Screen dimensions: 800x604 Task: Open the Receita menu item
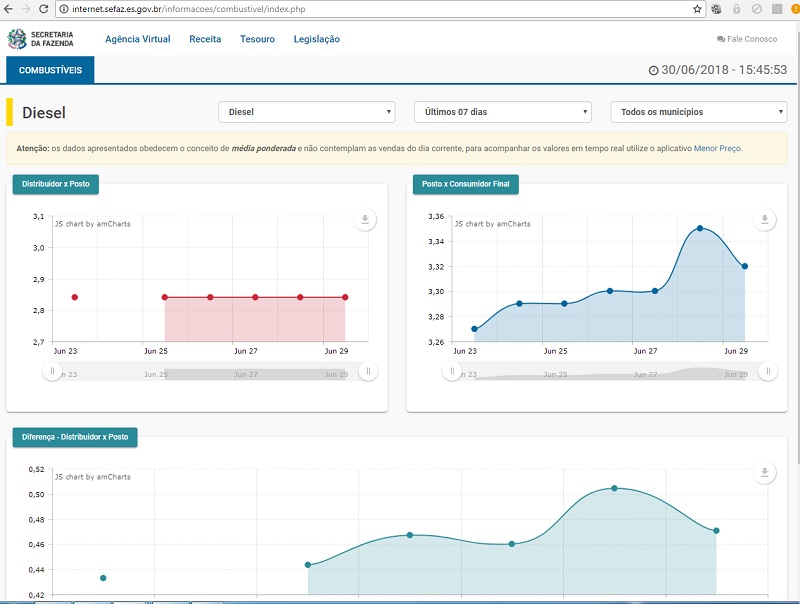[205, 39]
